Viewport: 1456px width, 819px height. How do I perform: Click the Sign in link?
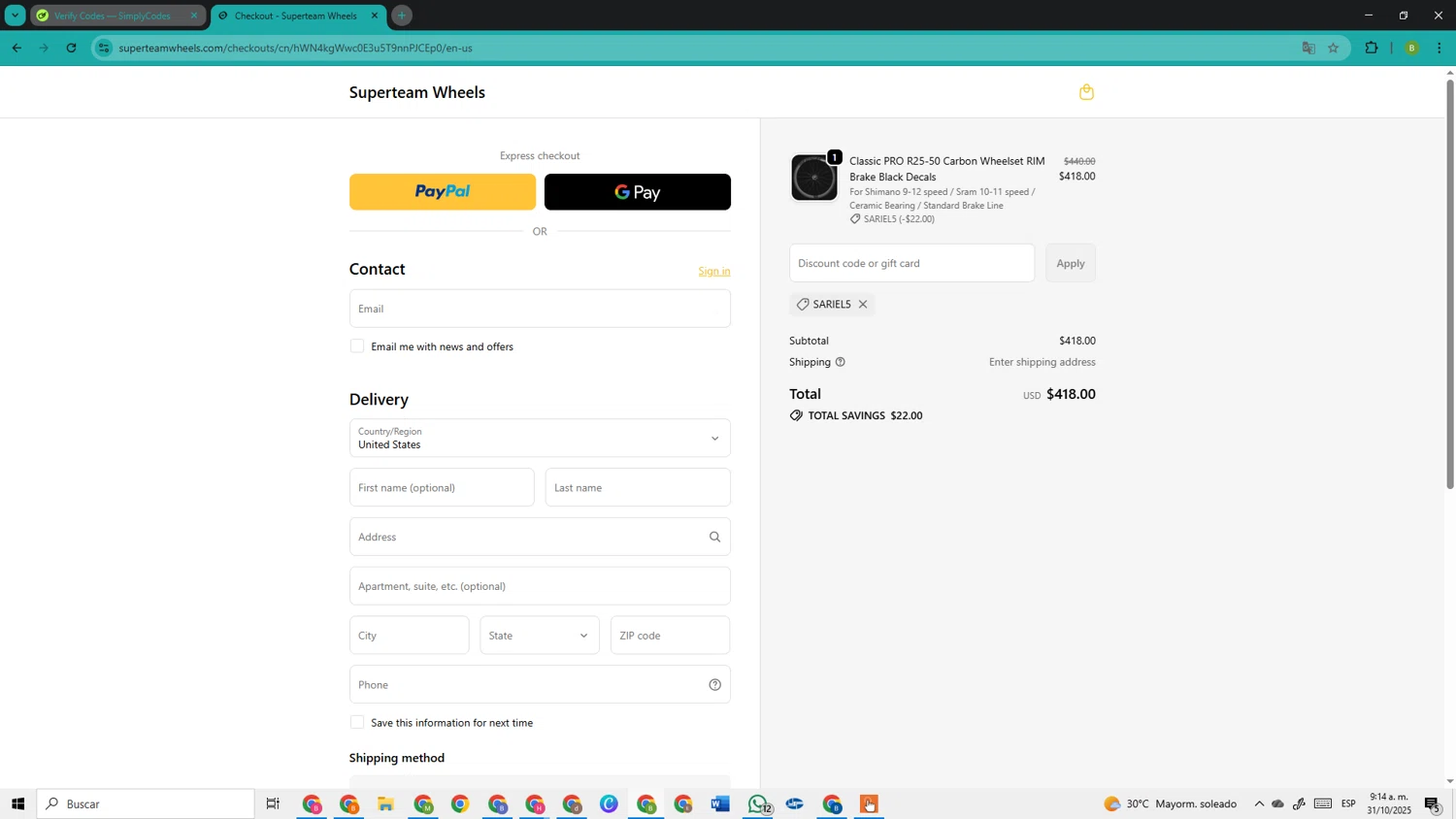(714, 271)
